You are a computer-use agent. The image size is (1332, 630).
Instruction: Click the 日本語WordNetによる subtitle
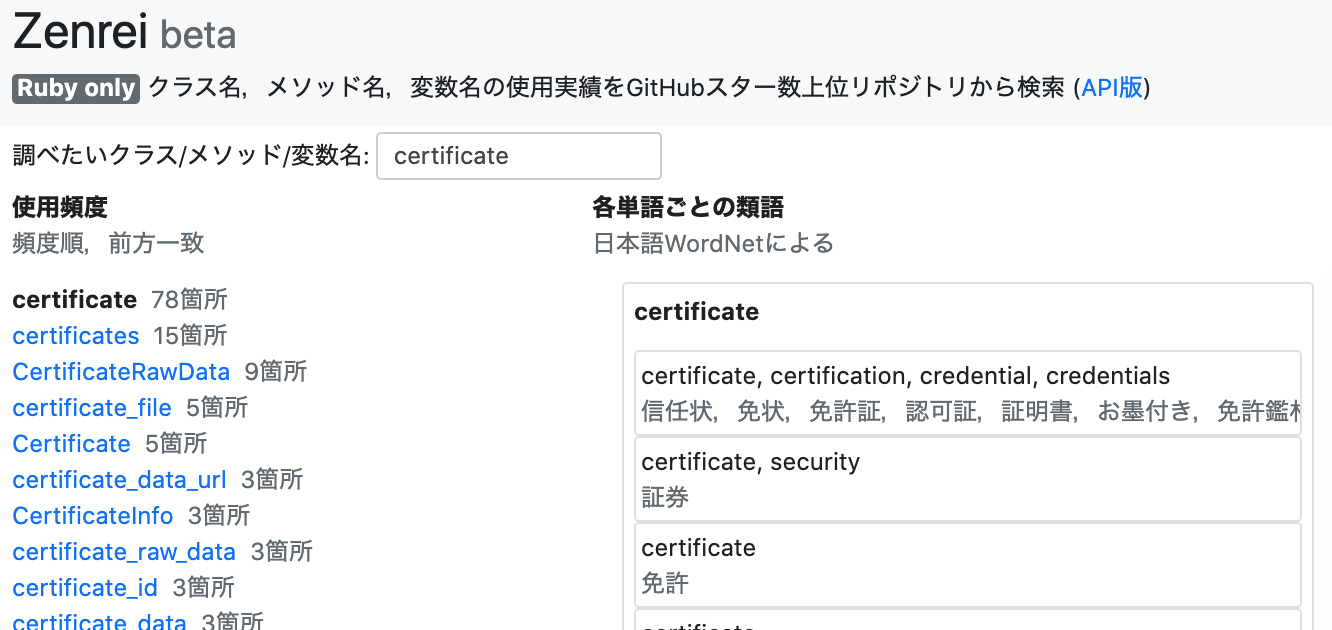click(713, 243)
